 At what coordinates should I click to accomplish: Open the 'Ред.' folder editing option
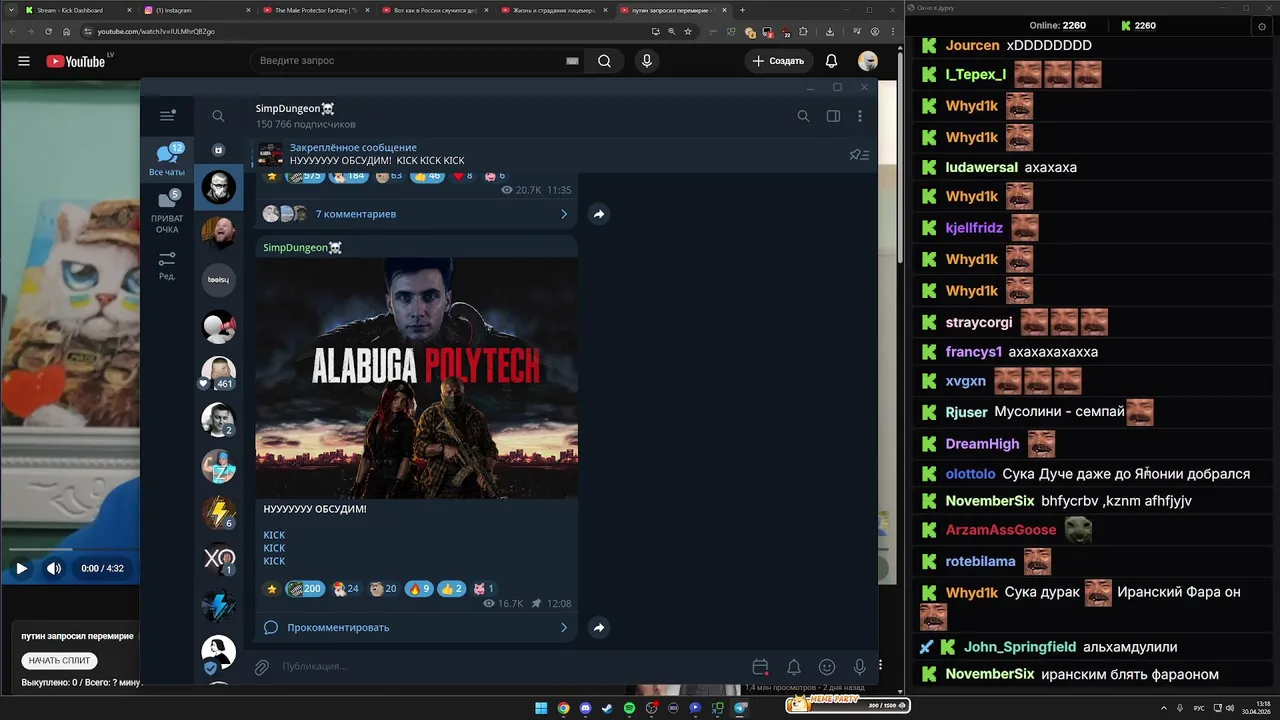coord(167,265)
